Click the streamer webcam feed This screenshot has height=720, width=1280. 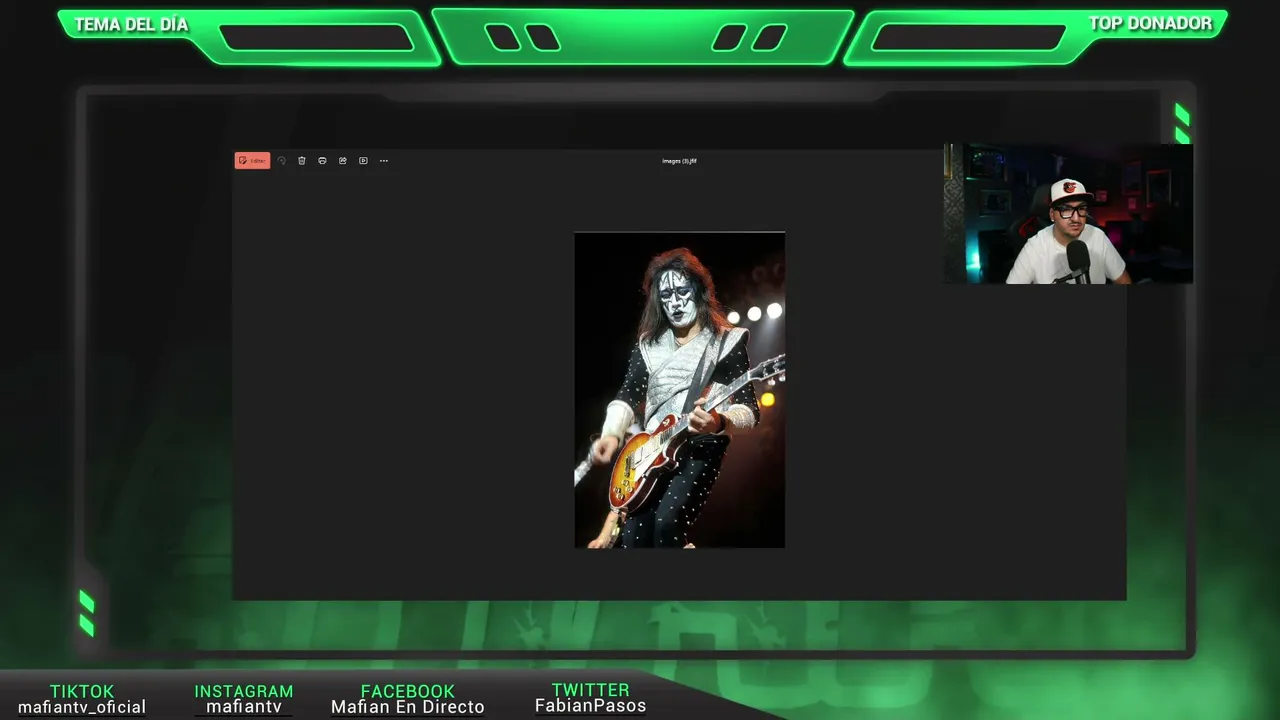(x=1068, y=214)
